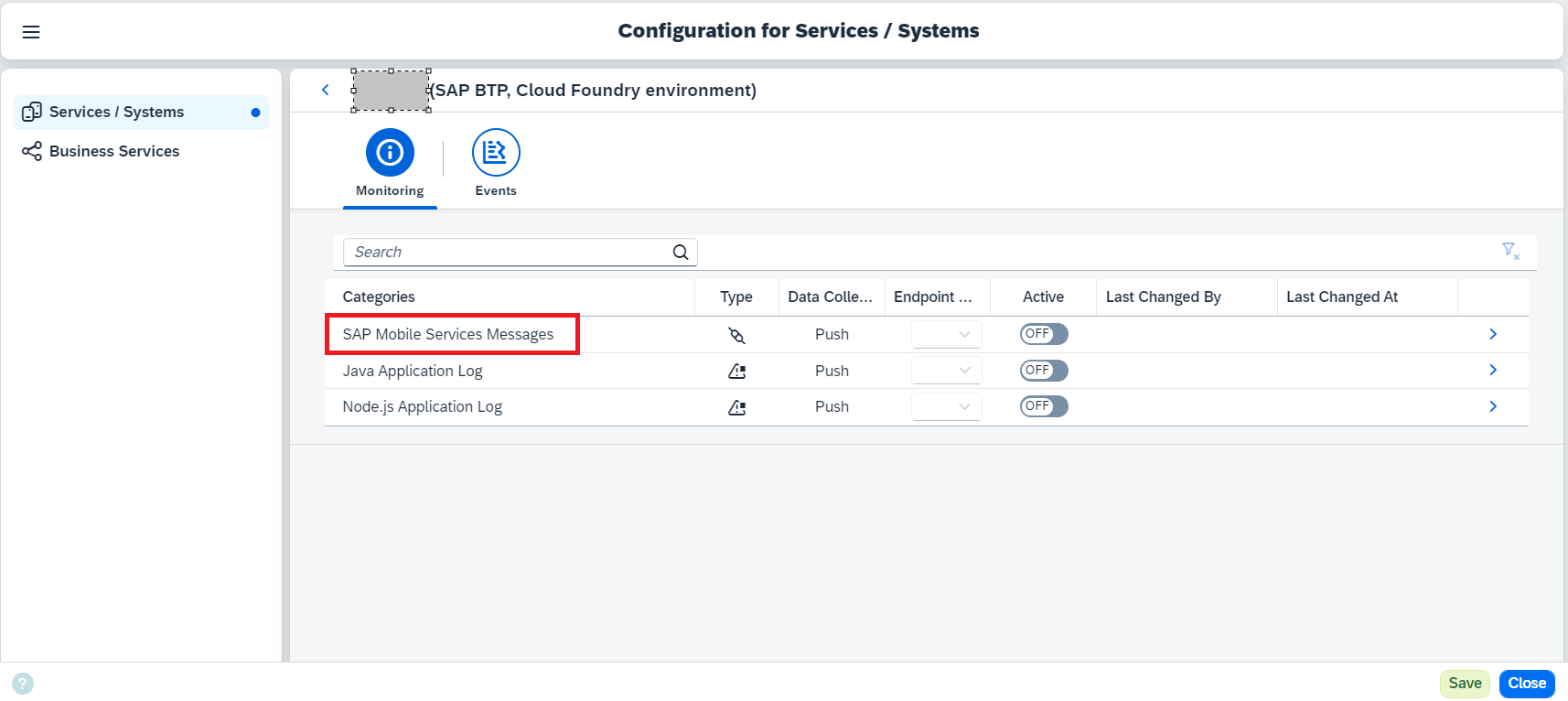Viewport: 1568px width, 701px height.
Task: Select Services / Systems in sidebar
Action: click(x=142, y=113)
